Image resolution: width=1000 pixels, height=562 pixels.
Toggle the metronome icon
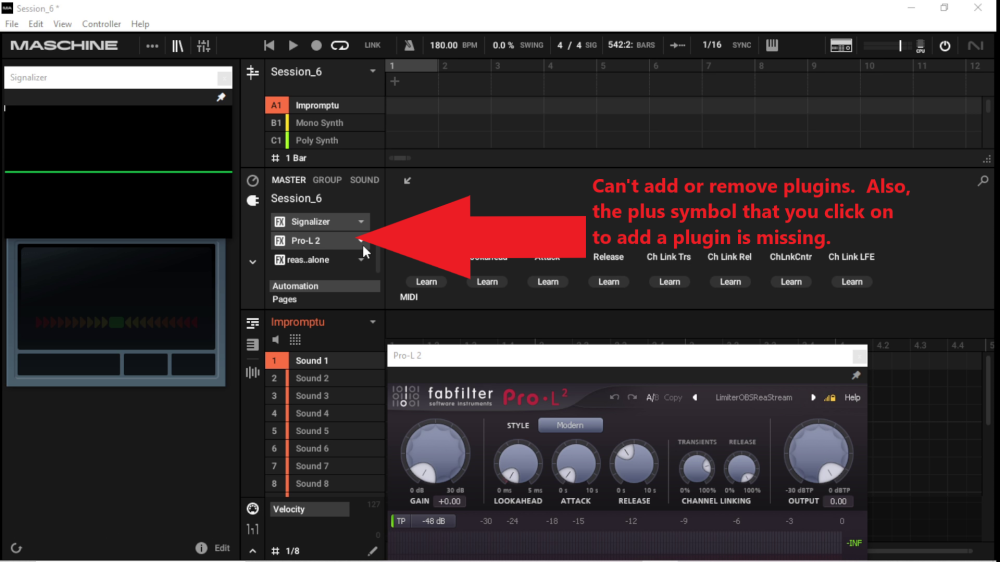[409, 45]
